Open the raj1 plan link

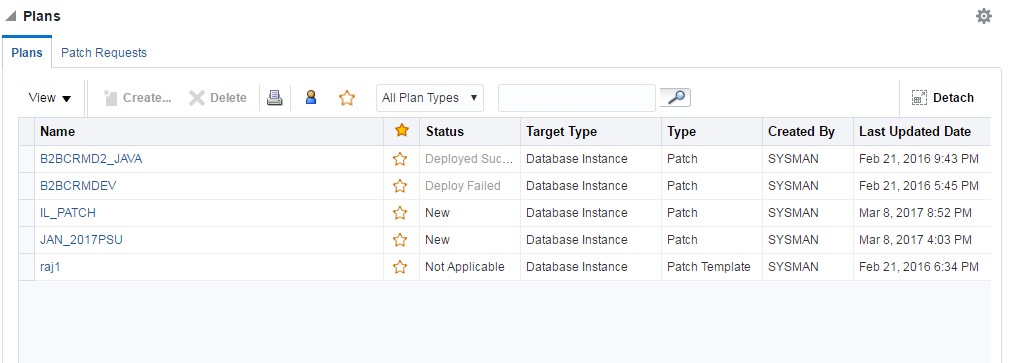[x=50, y=267]
